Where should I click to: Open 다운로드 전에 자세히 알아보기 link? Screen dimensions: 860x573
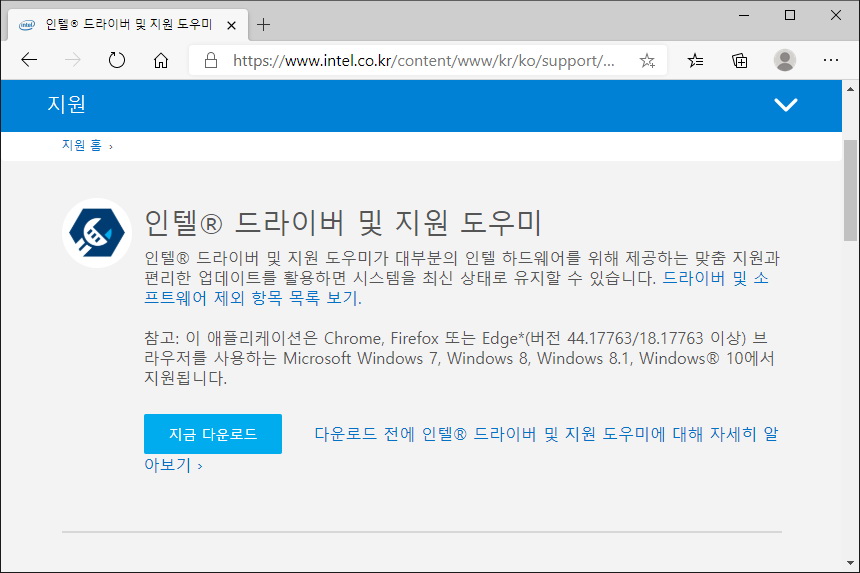[461, 449]
